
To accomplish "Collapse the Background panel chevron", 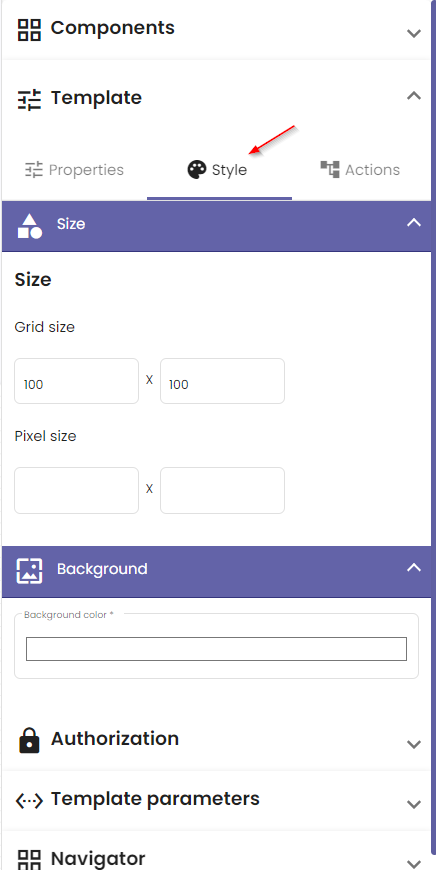I will [414, 567].
